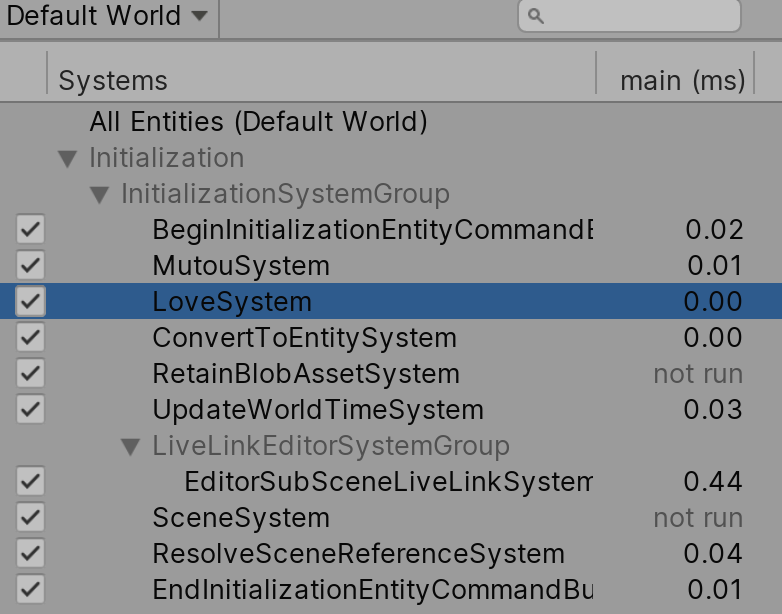Screen dimensions: 782x614
Task: Toggle BeginInitializationEntityCommandBuffer system checkbox
Action: tap(30, 229)
